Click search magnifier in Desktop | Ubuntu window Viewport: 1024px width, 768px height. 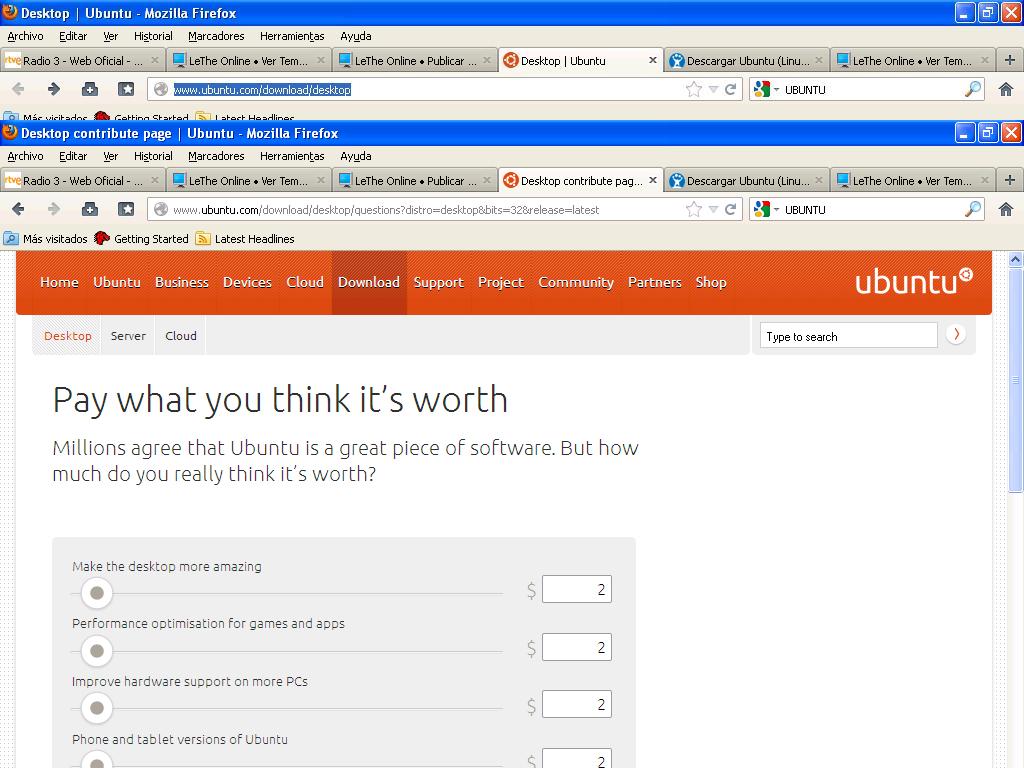coord(972,89)
